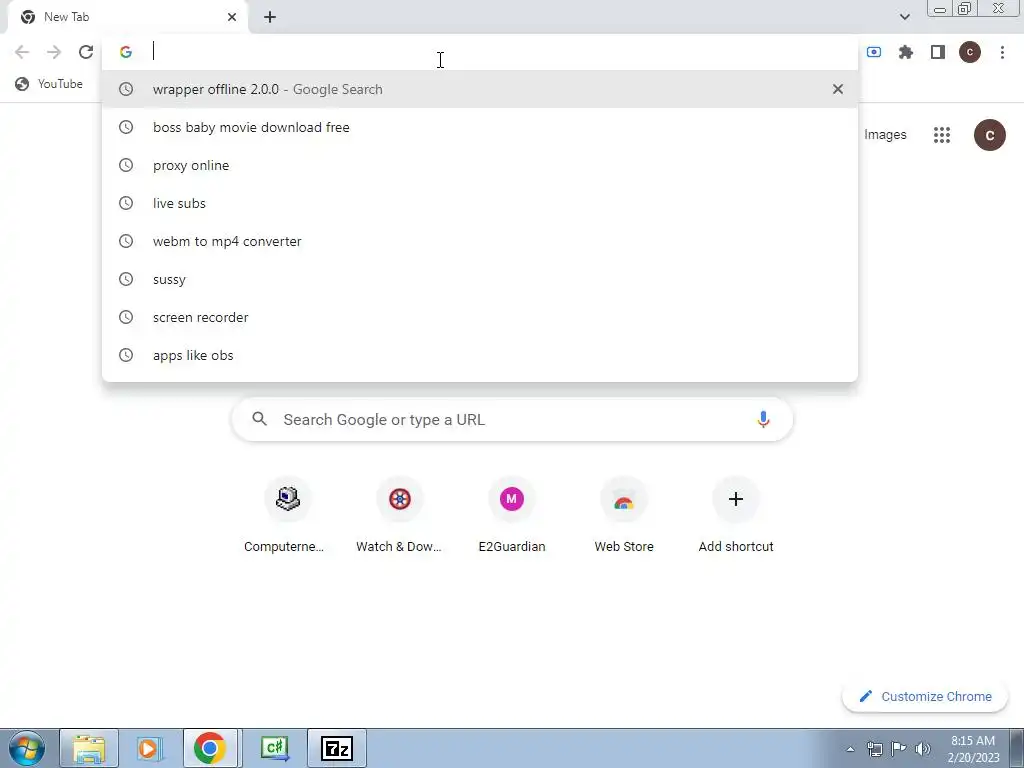The height and width of the screenshot is (768, 1024).
Task: Open the Extensions puzzle icon
Action: coord(906,52)
